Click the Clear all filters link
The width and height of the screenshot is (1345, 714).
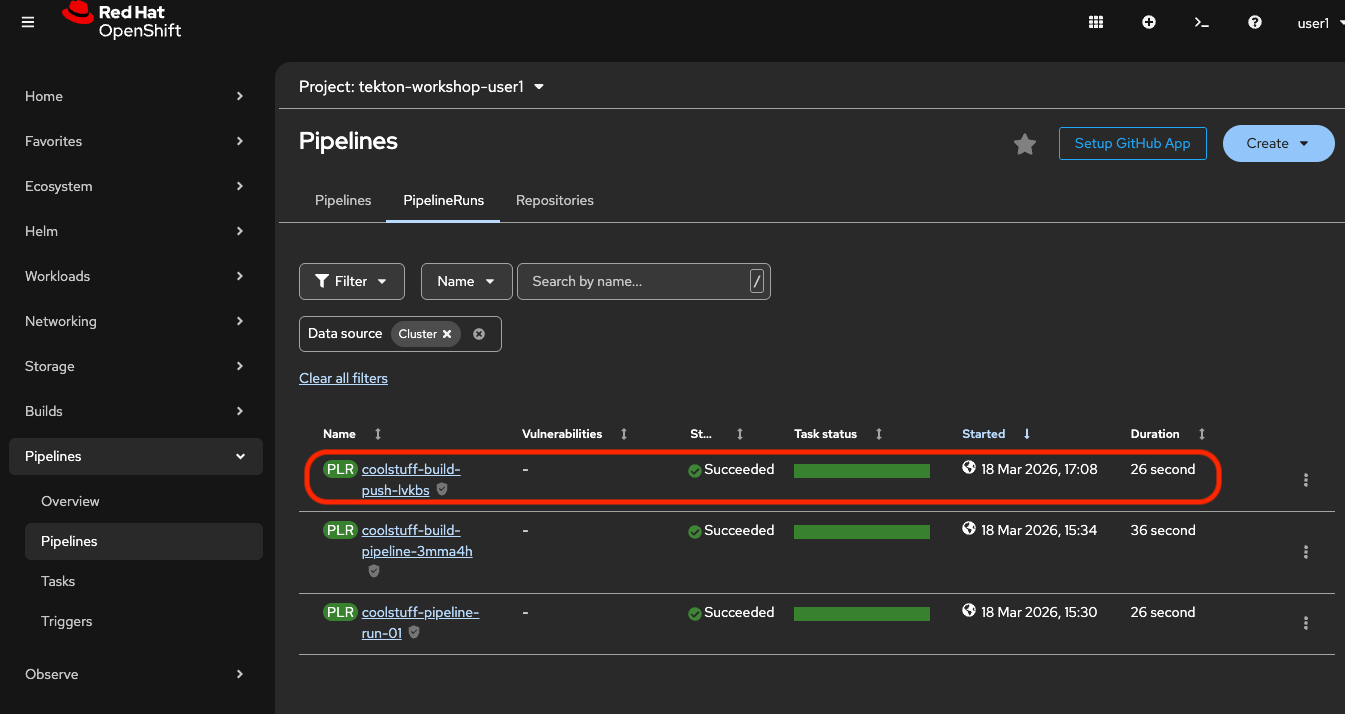(343, 377)
